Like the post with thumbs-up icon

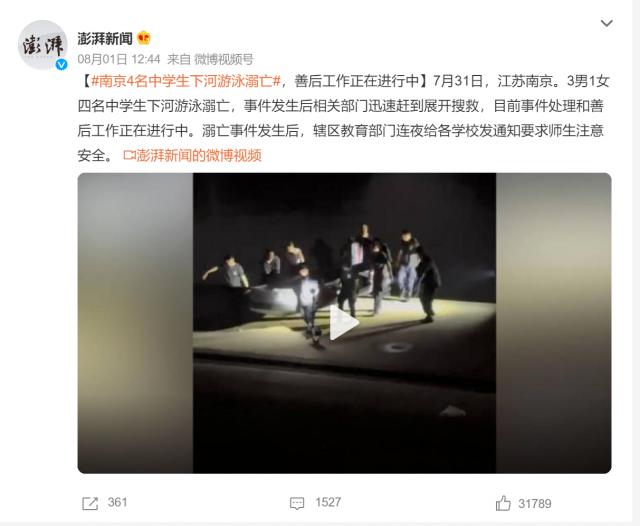[503, 503]
